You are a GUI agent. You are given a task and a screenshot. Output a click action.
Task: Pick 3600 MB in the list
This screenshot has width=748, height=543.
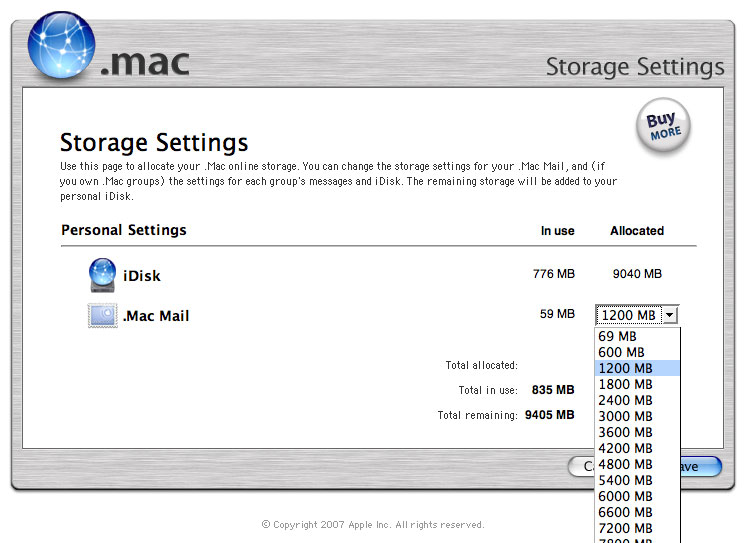[625, 433]
